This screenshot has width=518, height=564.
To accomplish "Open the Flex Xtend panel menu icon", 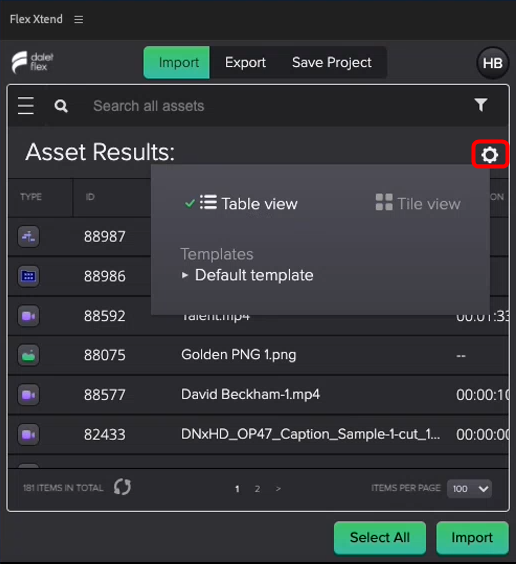I will click(x=78, y=19).
